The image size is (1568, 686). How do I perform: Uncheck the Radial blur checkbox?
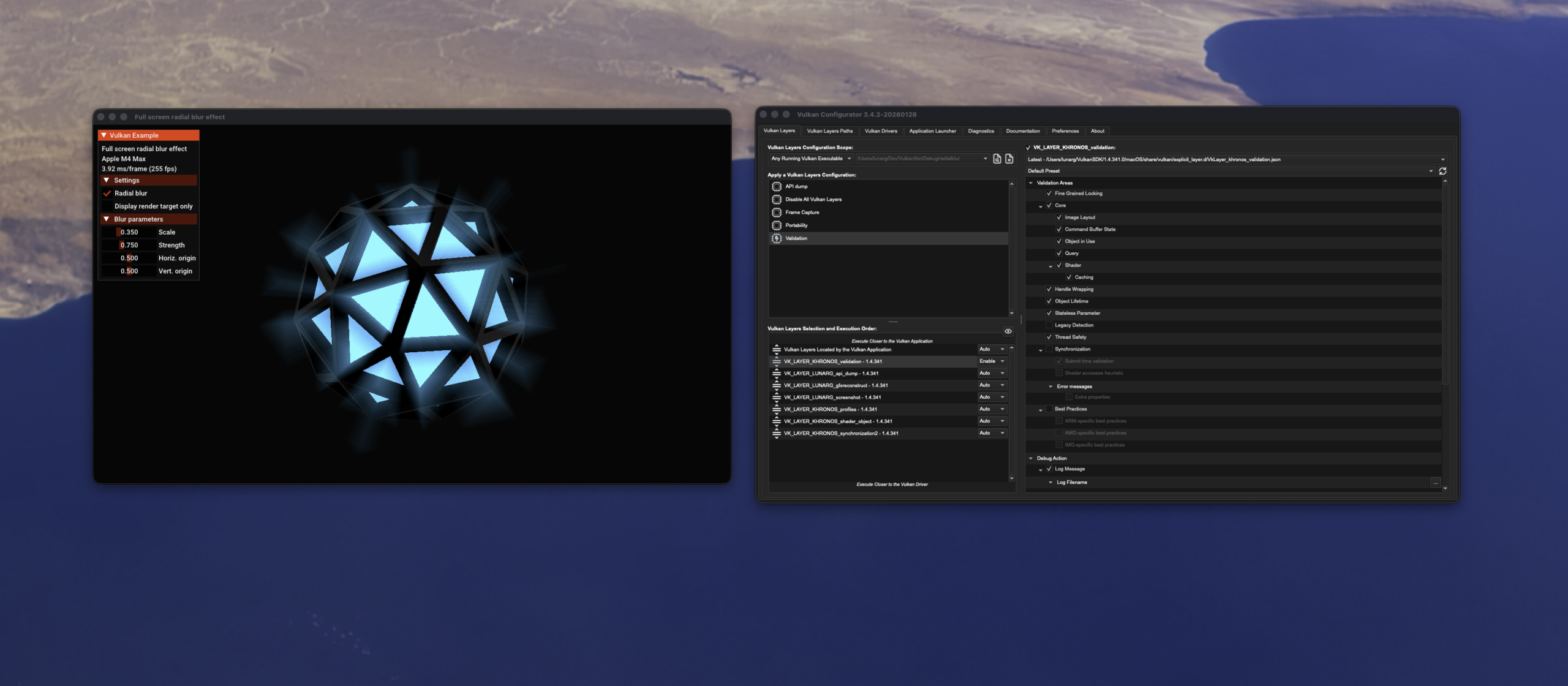(108, 193)
